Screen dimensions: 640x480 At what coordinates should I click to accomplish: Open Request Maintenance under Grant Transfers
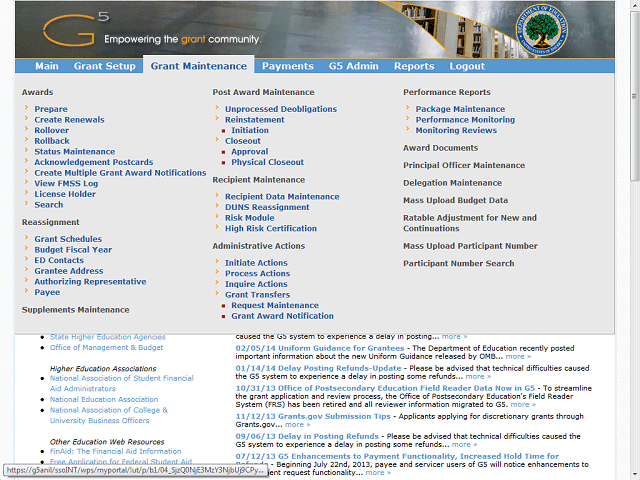pos(275,305)
